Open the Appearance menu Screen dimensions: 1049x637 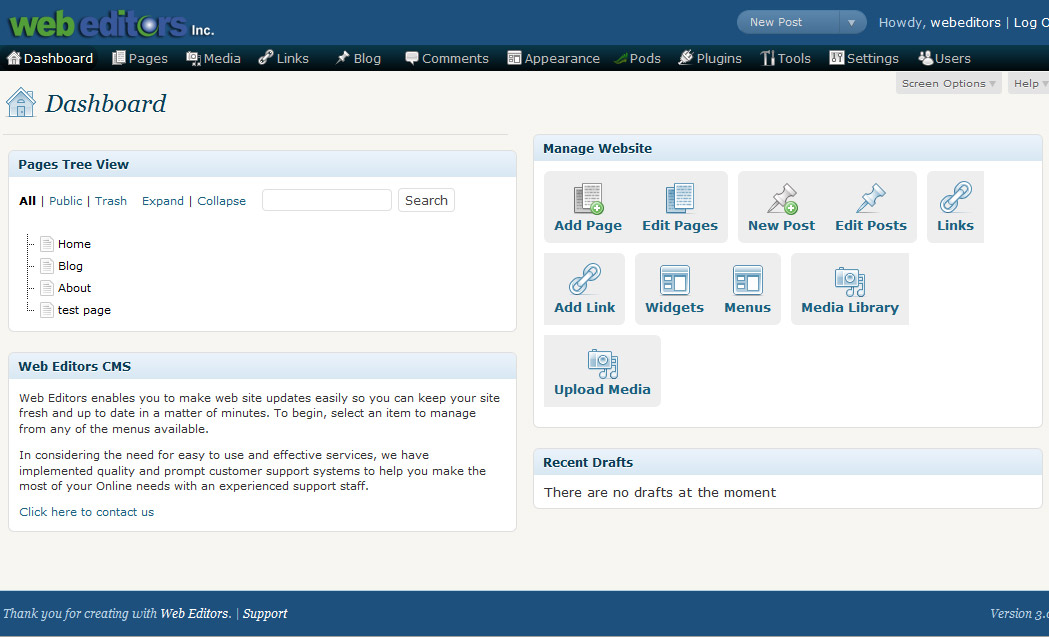(x=553, y=58)
